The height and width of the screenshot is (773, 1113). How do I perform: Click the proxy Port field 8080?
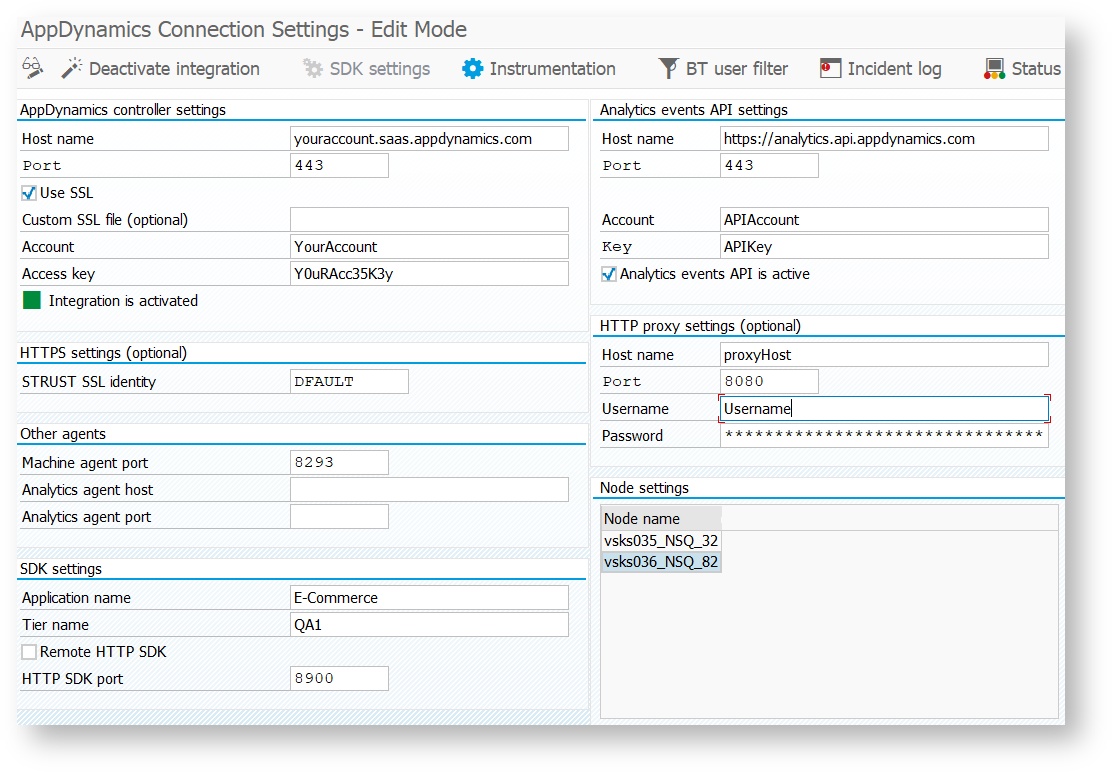point(769,381)
